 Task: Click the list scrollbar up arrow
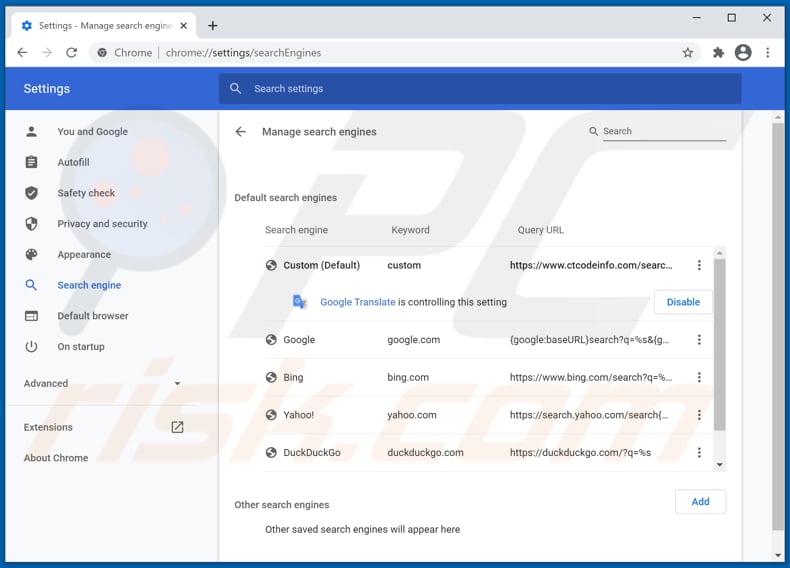click(719, 253)
